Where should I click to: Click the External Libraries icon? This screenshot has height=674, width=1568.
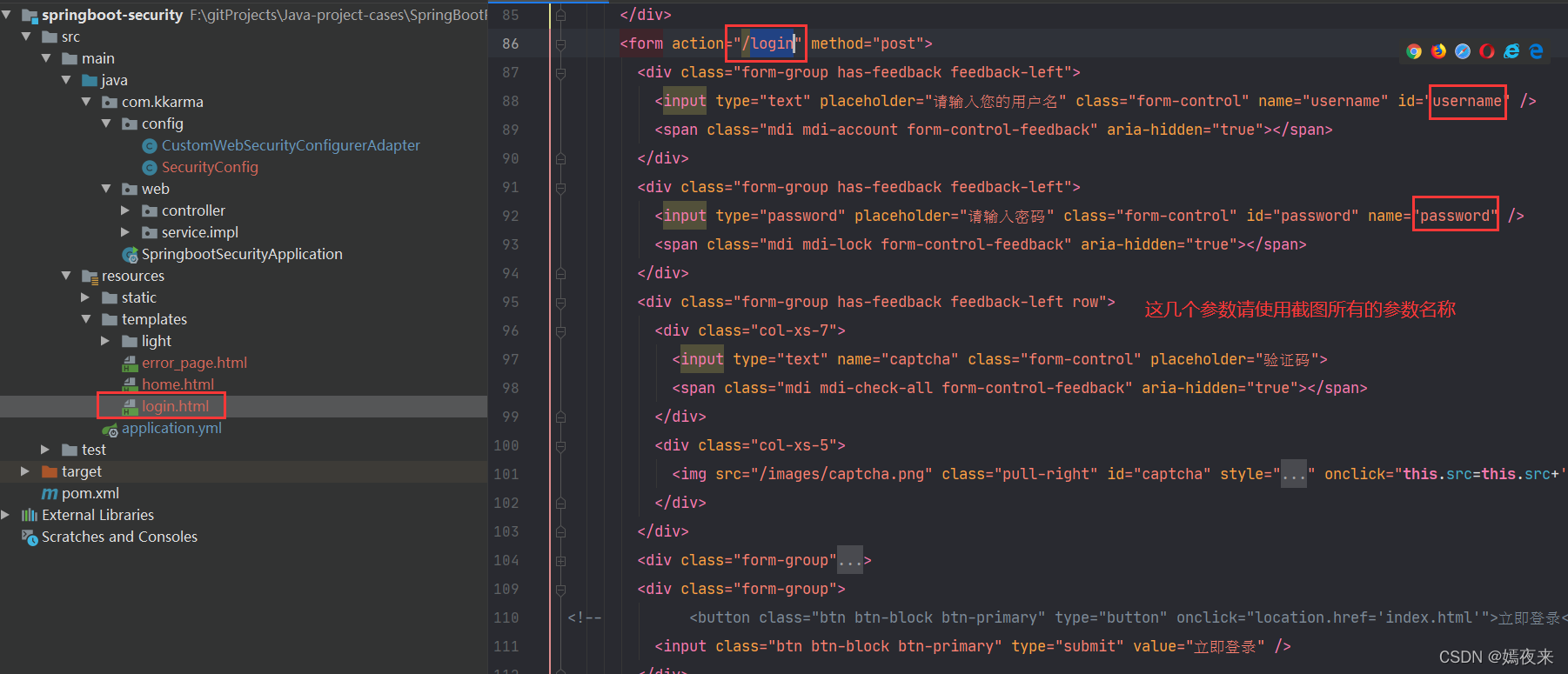30,515
